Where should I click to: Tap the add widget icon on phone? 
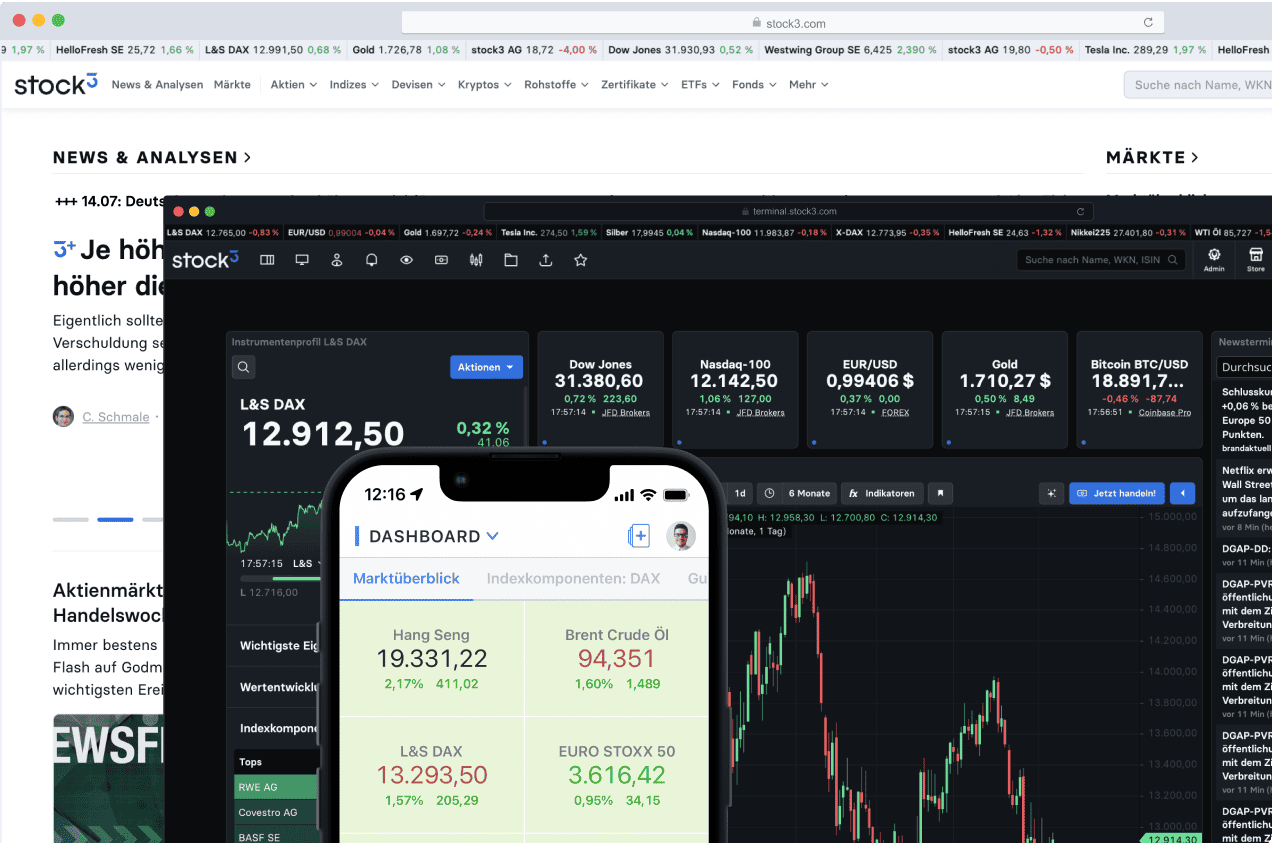point(639,536)
